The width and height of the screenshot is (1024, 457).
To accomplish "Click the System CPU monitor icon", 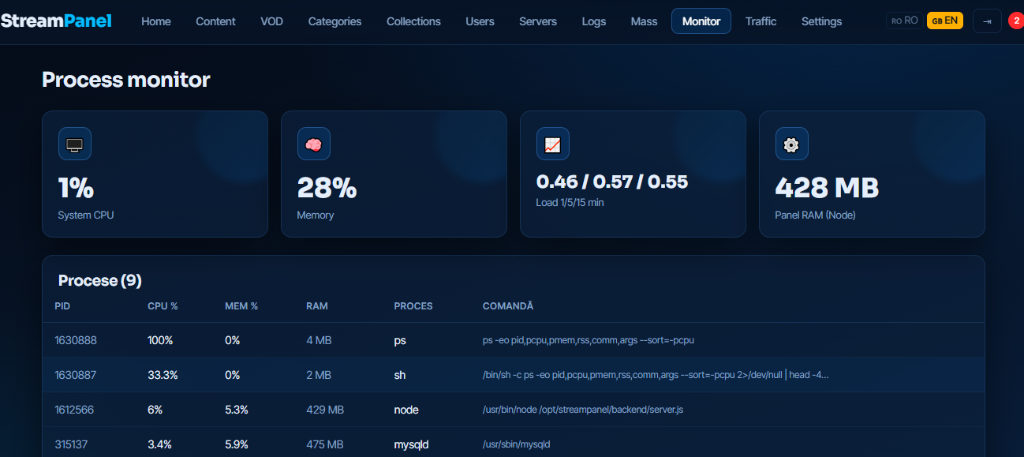I will [74, 144].
